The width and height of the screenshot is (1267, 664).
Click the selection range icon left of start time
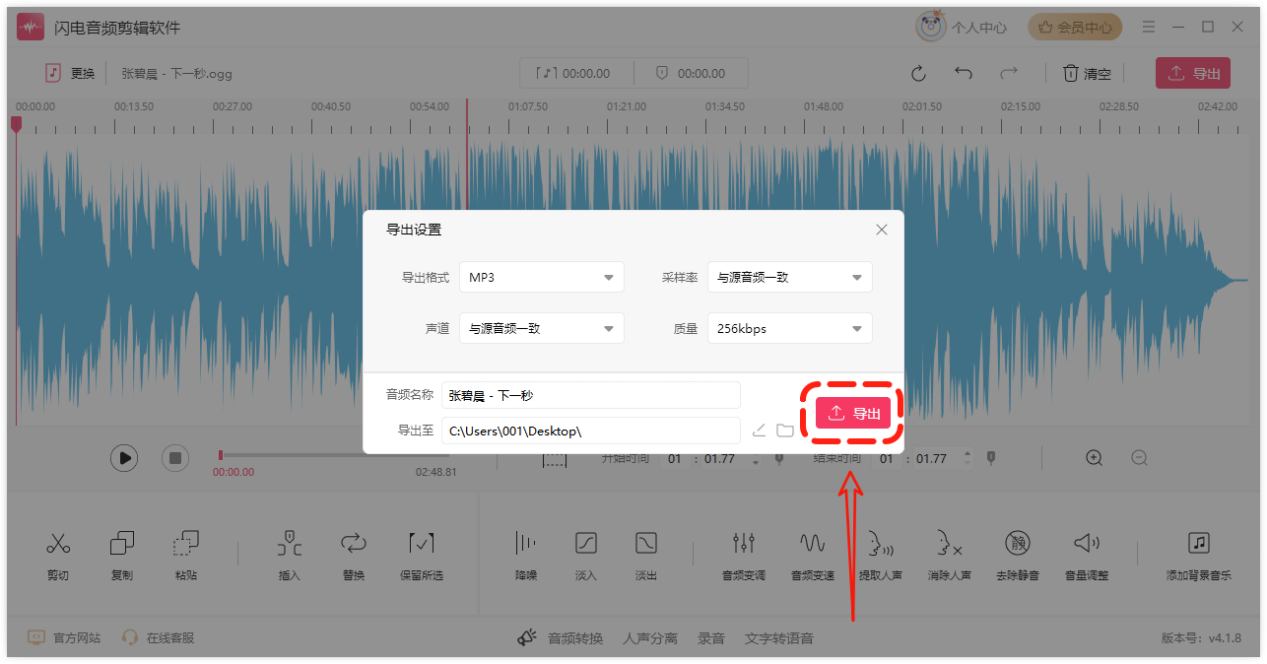555,459
